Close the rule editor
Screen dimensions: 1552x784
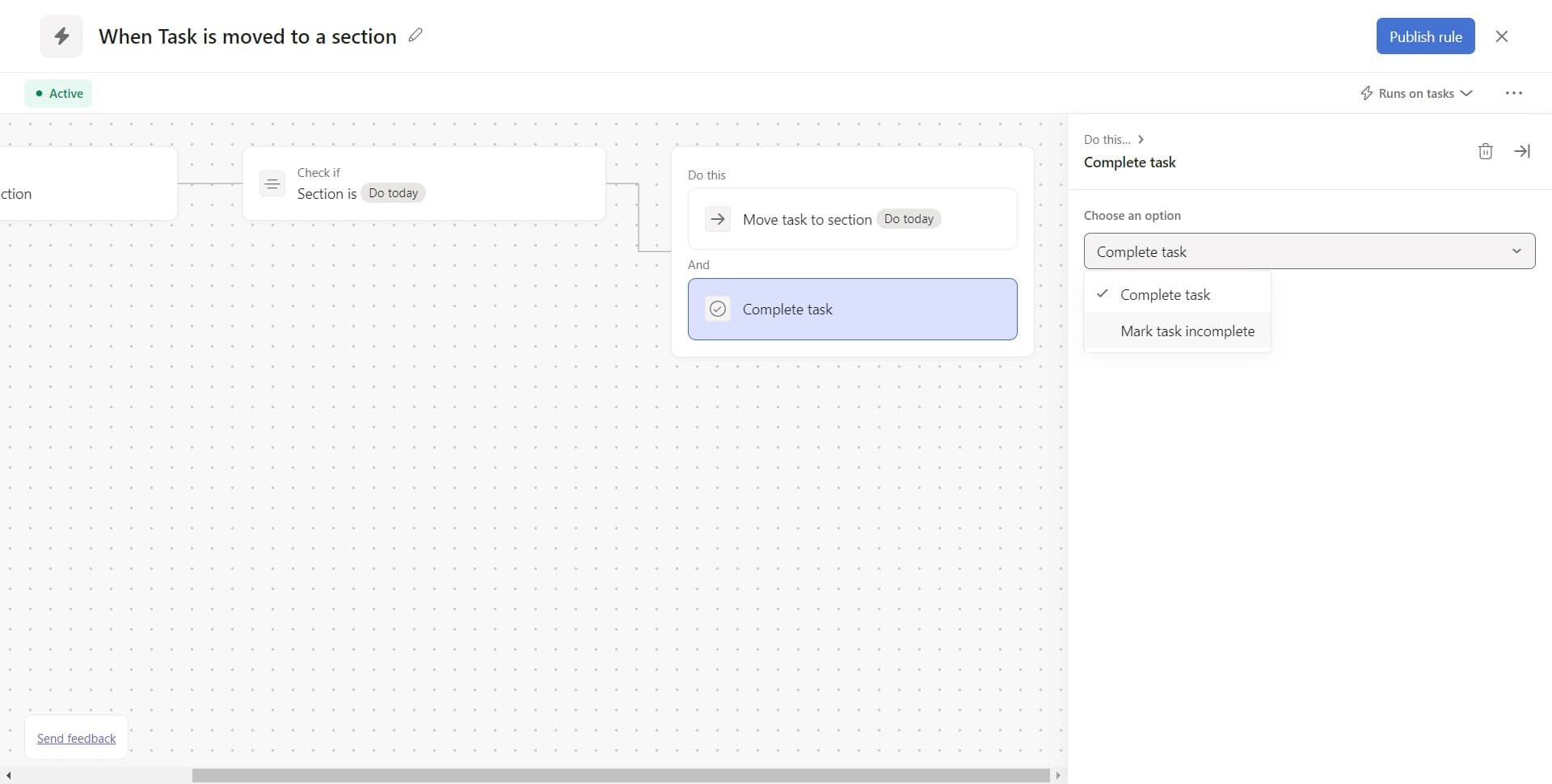coord(1501,36)
